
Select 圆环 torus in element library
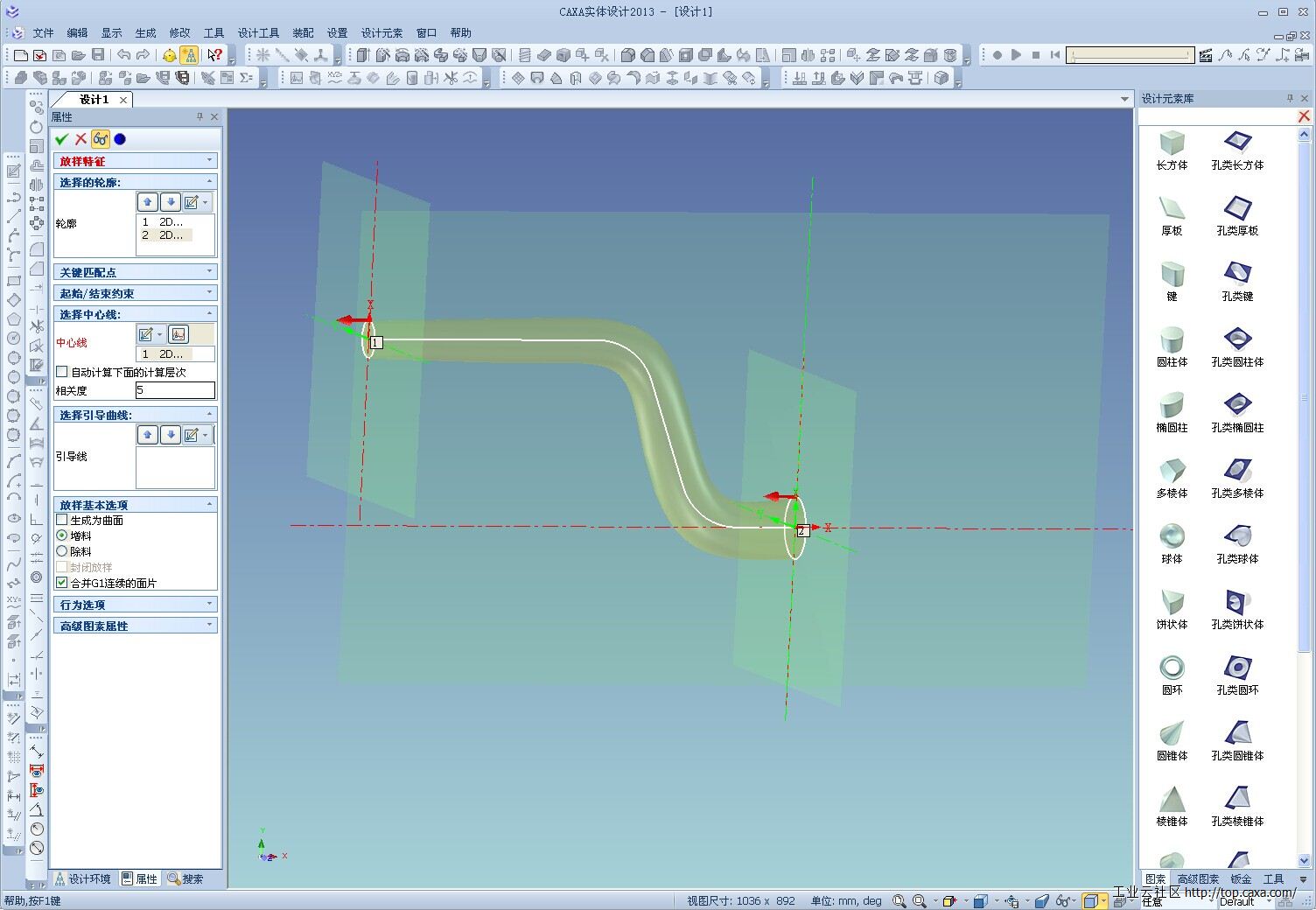coord(1172,675)
